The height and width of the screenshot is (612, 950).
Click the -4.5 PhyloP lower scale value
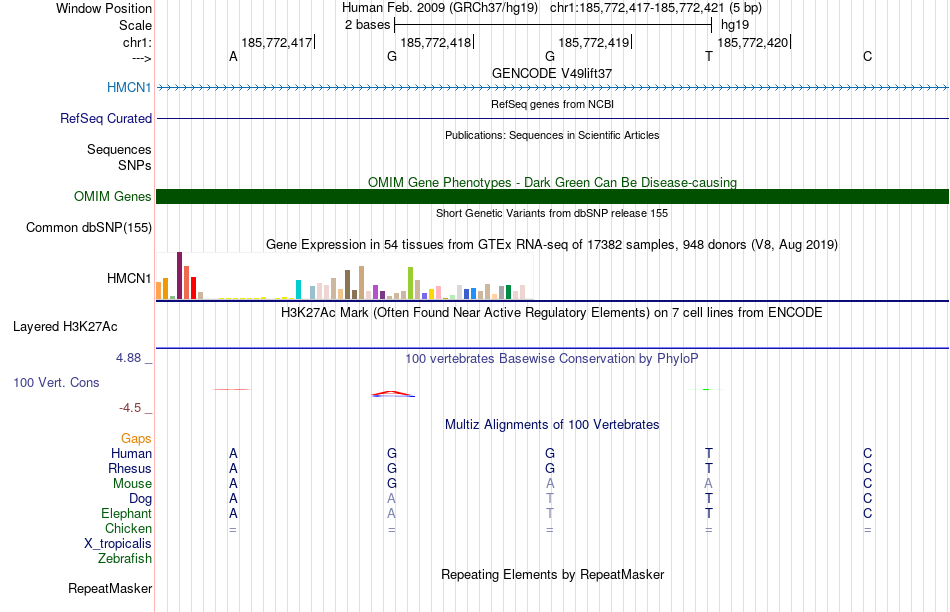tap(130, 408)
